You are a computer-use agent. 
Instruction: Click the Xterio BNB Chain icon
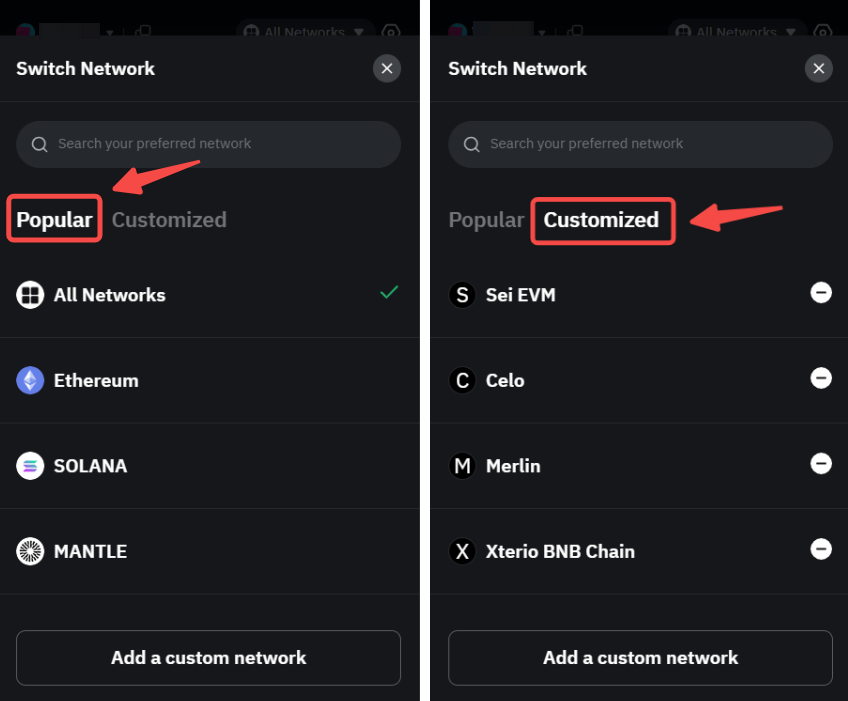click(462, 551)
